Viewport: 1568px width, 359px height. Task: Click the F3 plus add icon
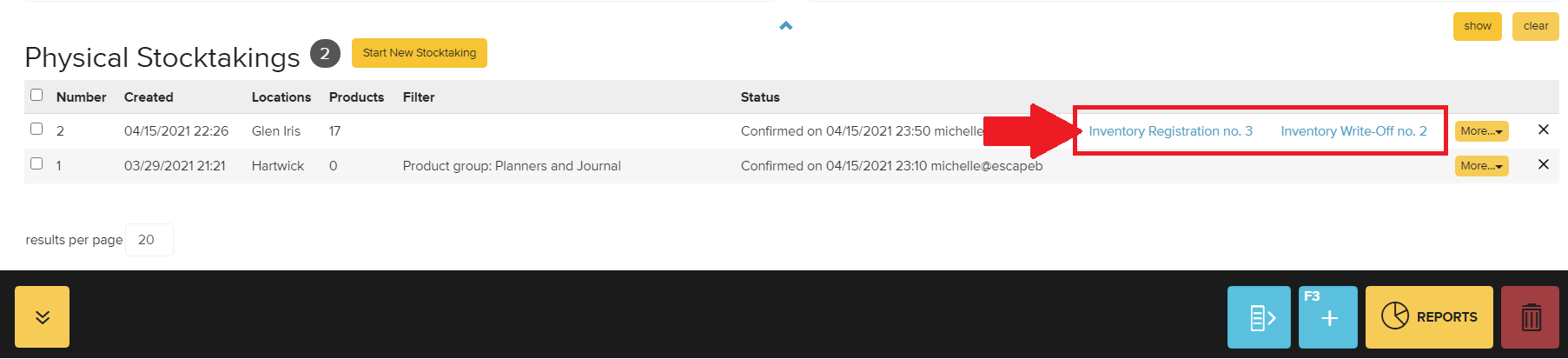(x=1328, y=317)
